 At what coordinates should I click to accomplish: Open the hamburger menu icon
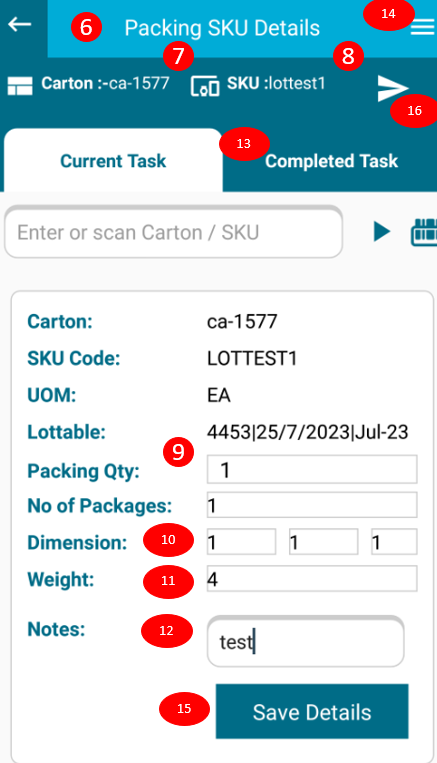click(422, 28)
